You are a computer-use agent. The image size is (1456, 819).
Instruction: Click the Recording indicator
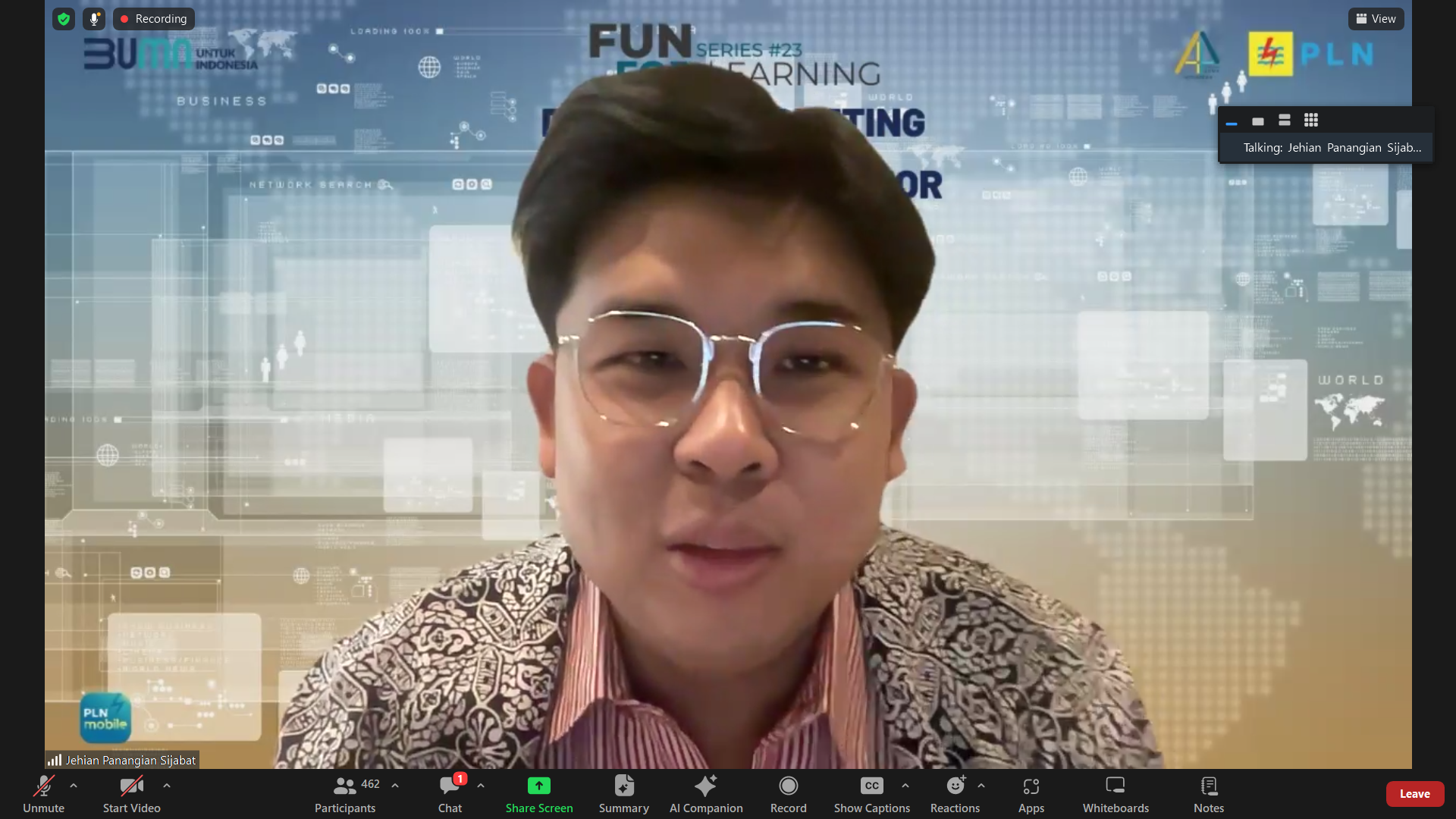pyautogui.click(x=154, y=18)
